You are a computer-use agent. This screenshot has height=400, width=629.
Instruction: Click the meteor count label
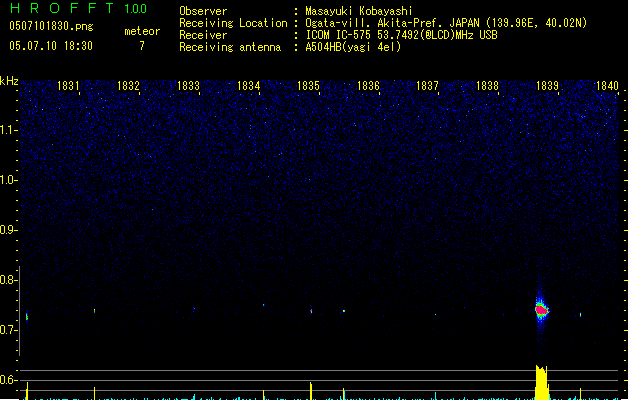(142, 31)
